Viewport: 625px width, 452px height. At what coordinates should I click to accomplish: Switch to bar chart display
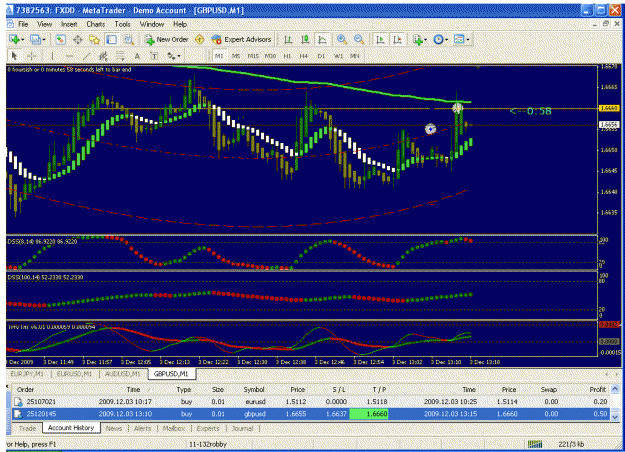[x=288, y=39]
